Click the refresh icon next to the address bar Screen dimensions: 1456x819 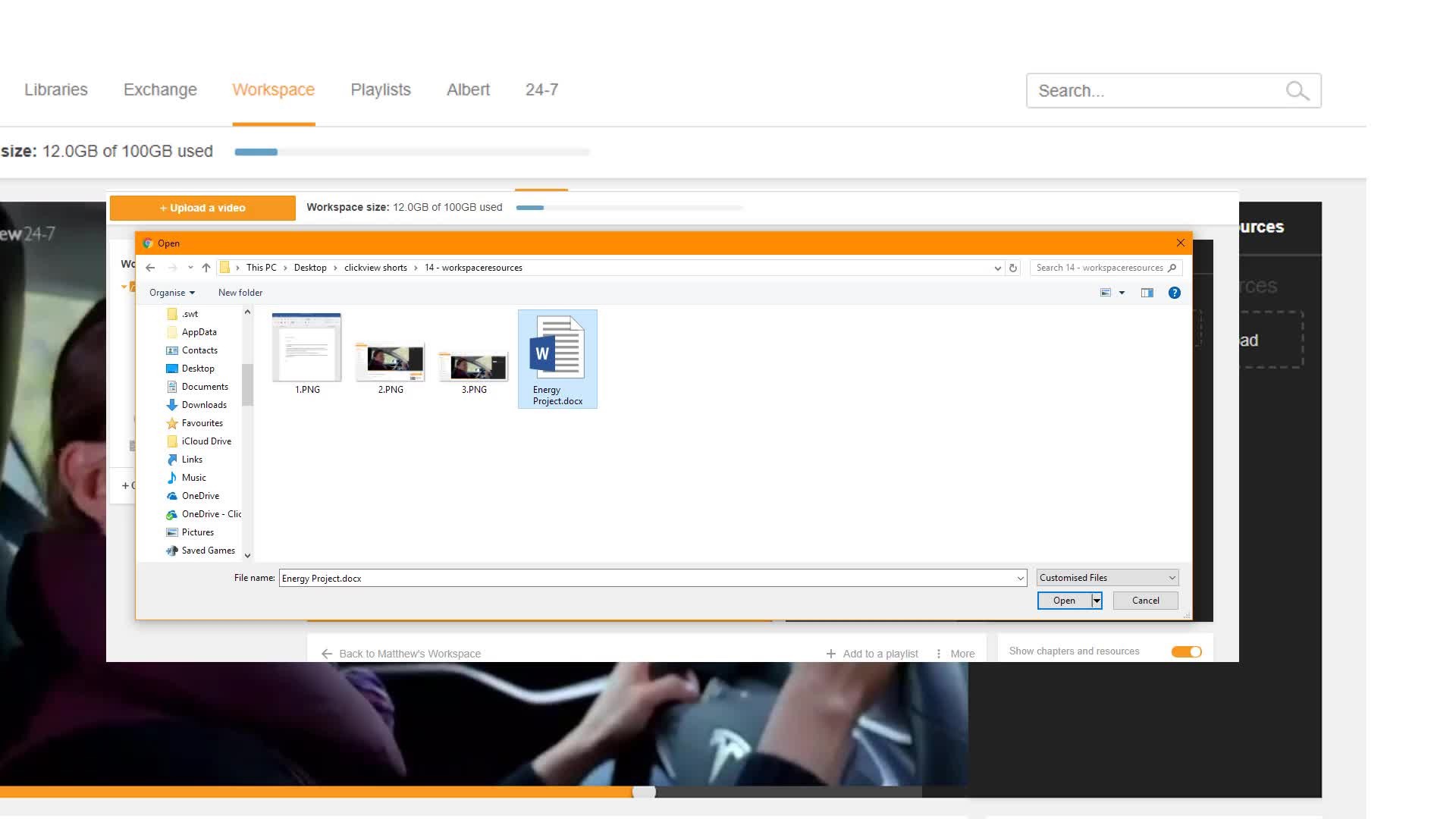(1014, 268)
